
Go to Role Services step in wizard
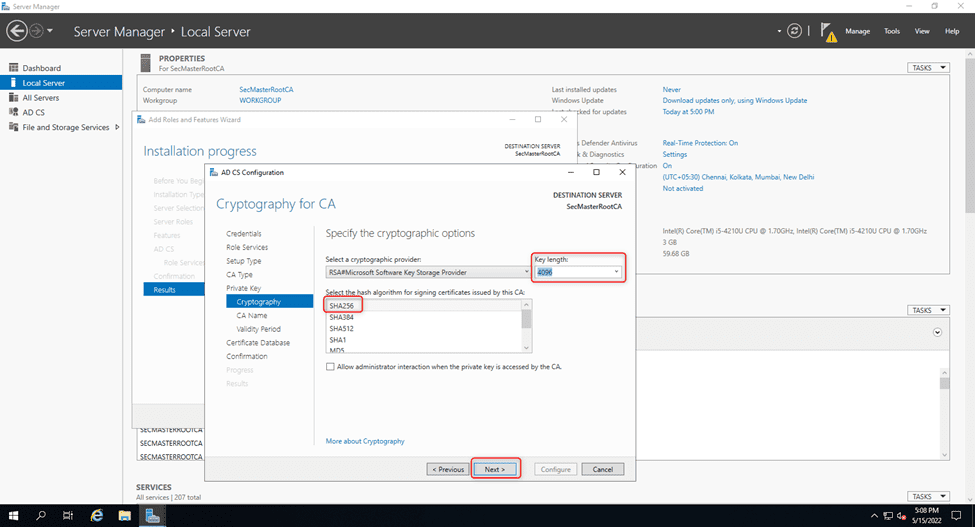[x=247, y=247]
